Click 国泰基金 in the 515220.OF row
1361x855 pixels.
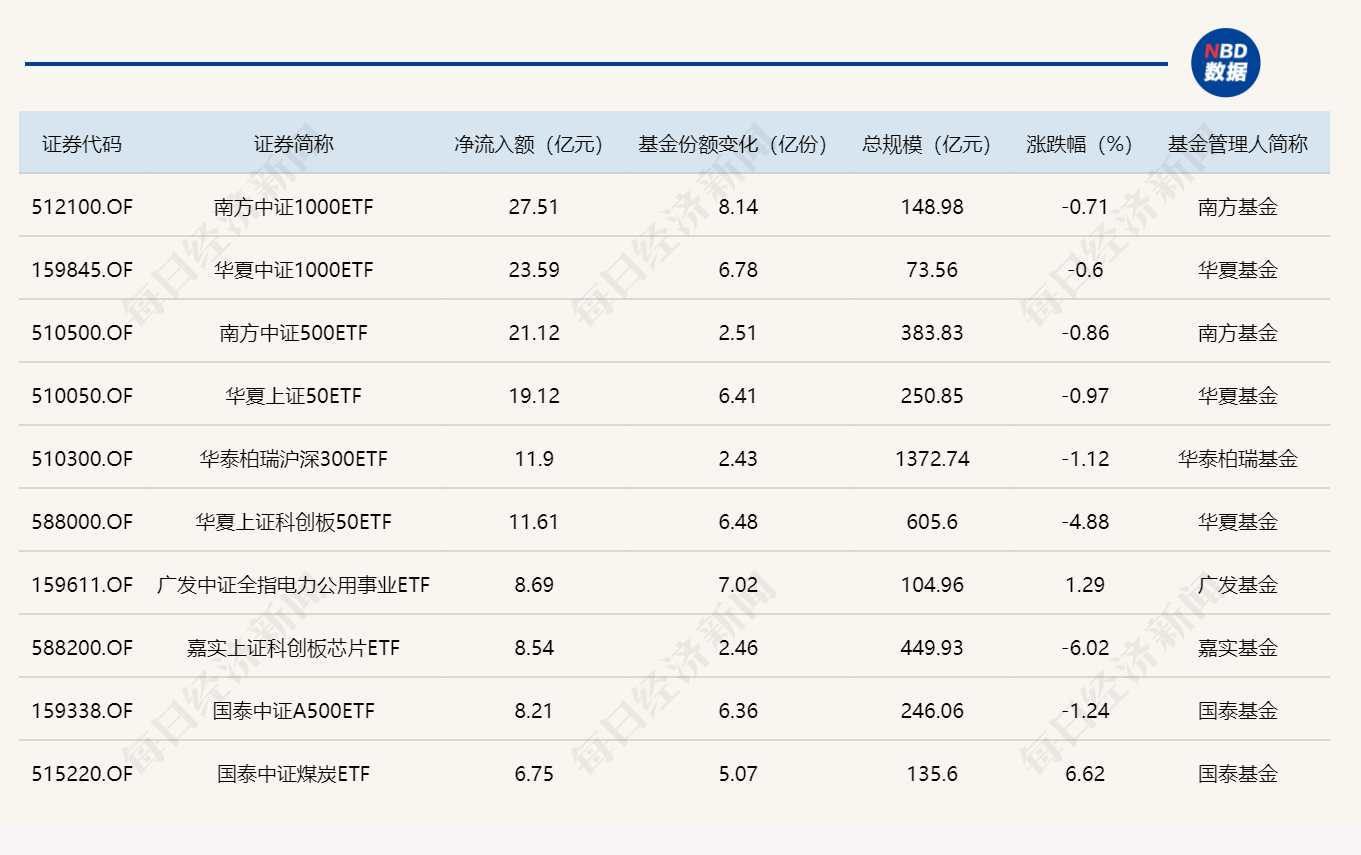[1238, 774]
